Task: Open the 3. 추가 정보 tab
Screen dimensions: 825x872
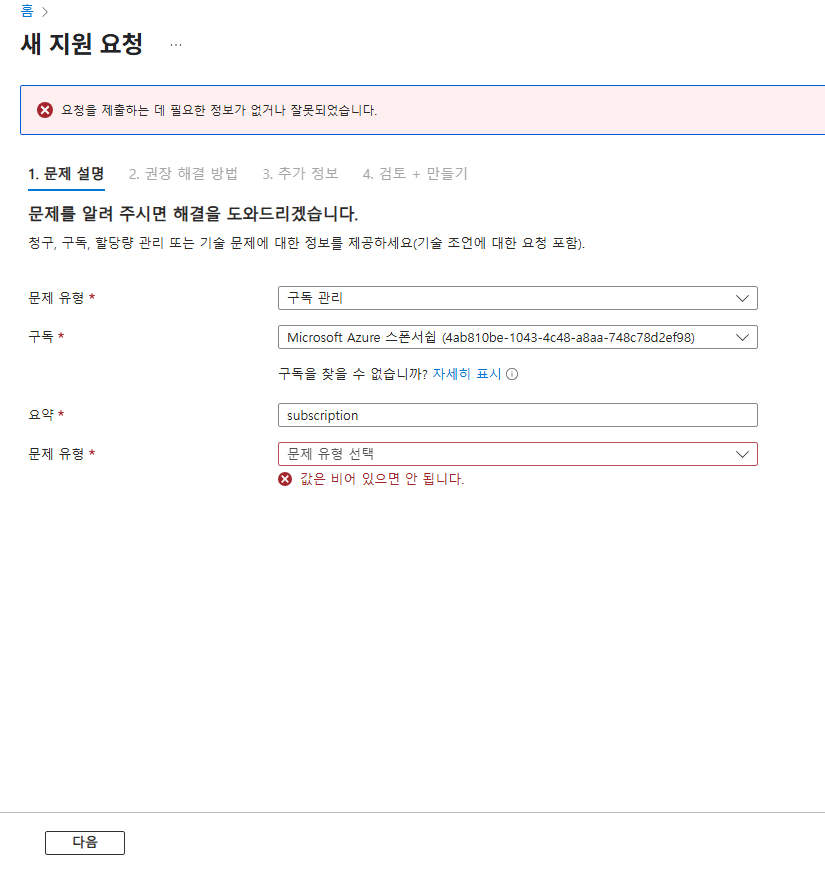Action: pyautogui.click(x=300, y=174)
